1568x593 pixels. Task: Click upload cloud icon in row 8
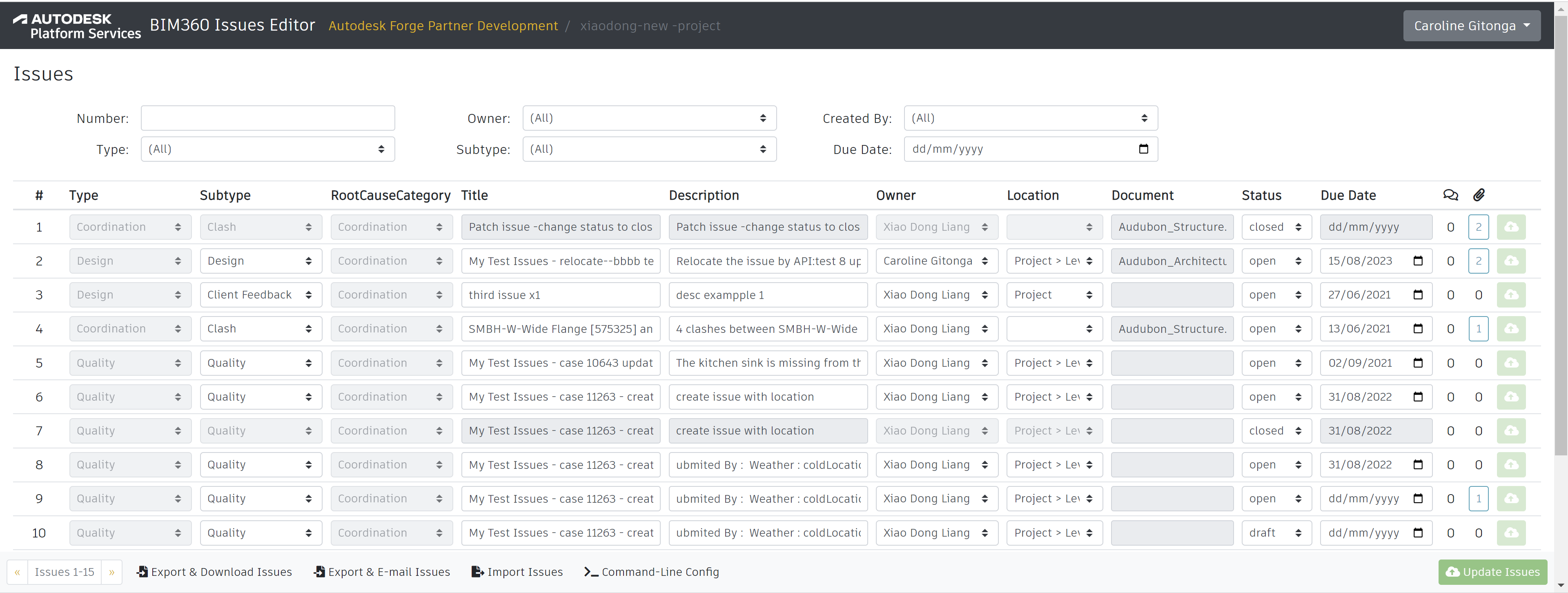[x=1511, y=465]
